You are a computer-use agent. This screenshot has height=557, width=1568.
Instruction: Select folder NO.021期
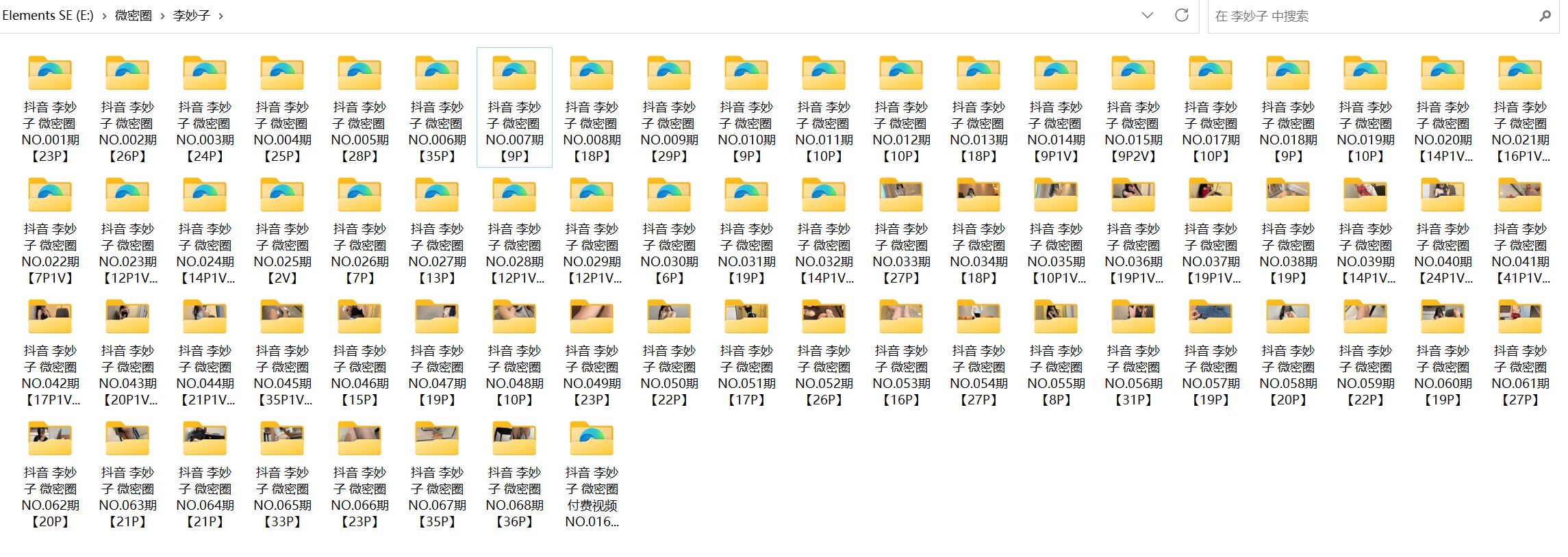click(x=1520, y=108)
